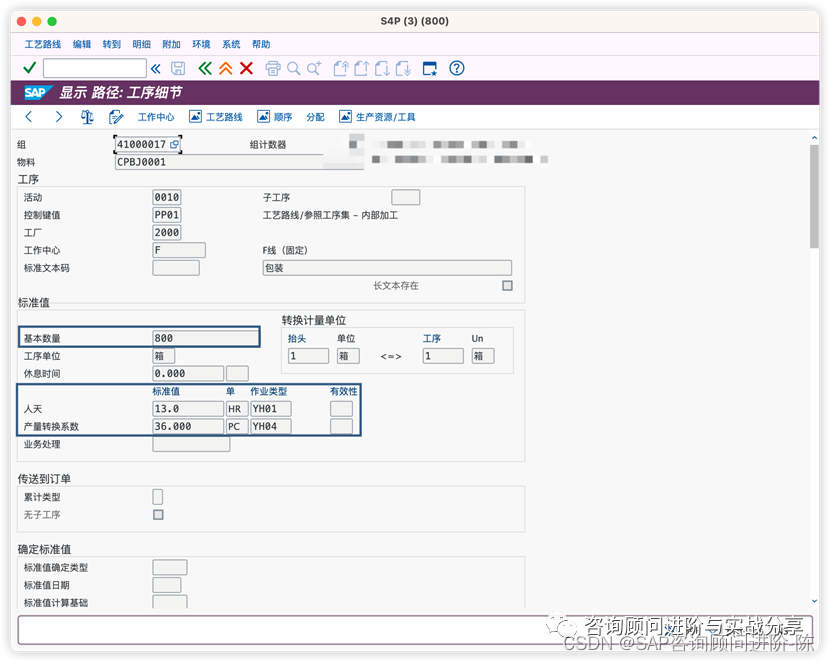Open 生产资源/工具 toolbar button
The height and width of the screenshot is (662, 830).
coord(377,116)
